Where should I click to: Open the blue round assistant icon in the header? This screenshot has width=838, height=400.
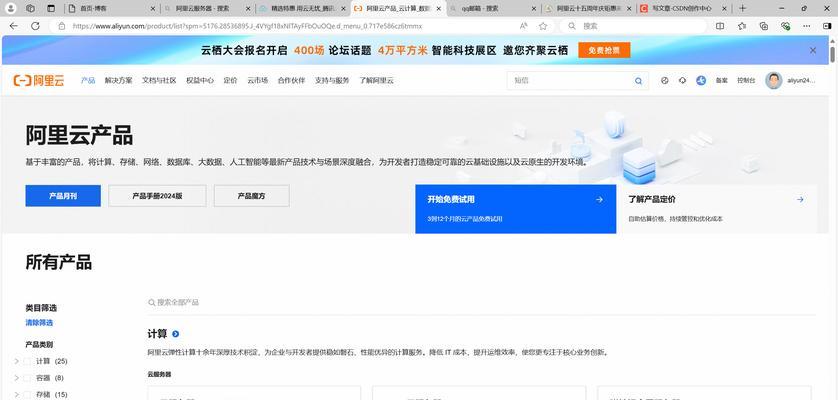click(701, 81)
